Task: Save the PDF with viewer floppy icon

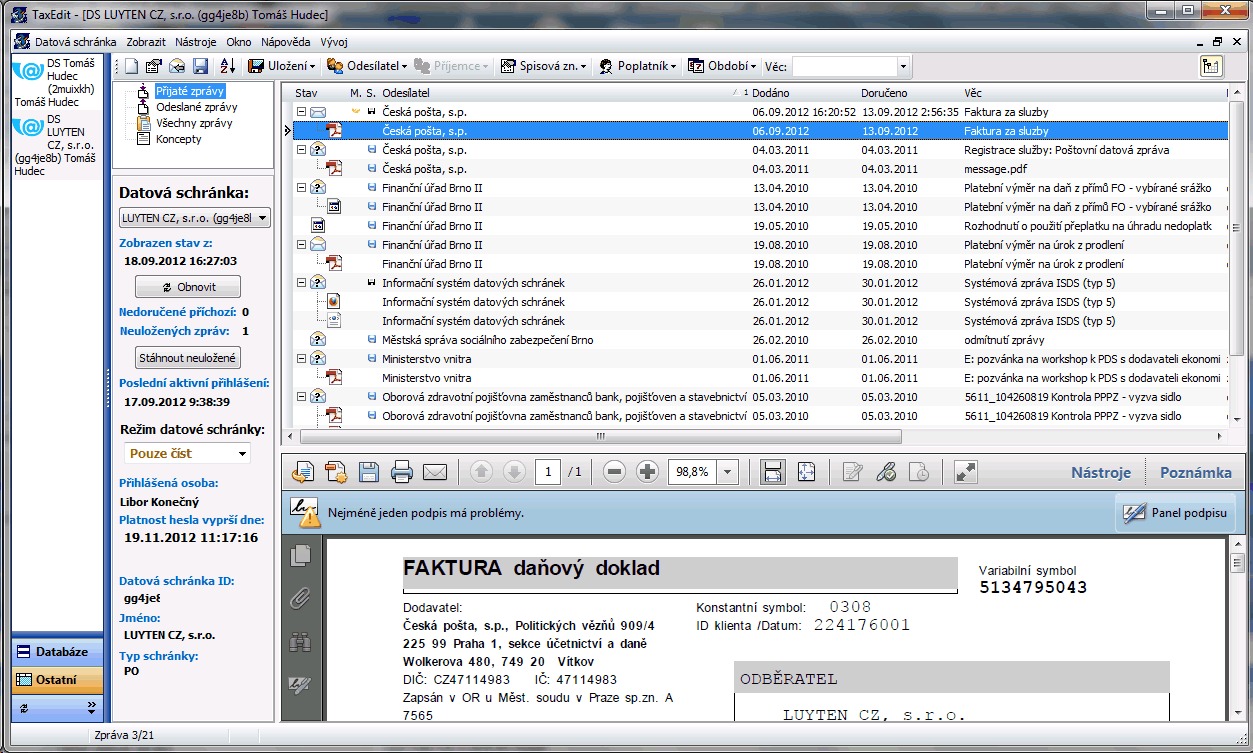Action: [x=369, y=472]
